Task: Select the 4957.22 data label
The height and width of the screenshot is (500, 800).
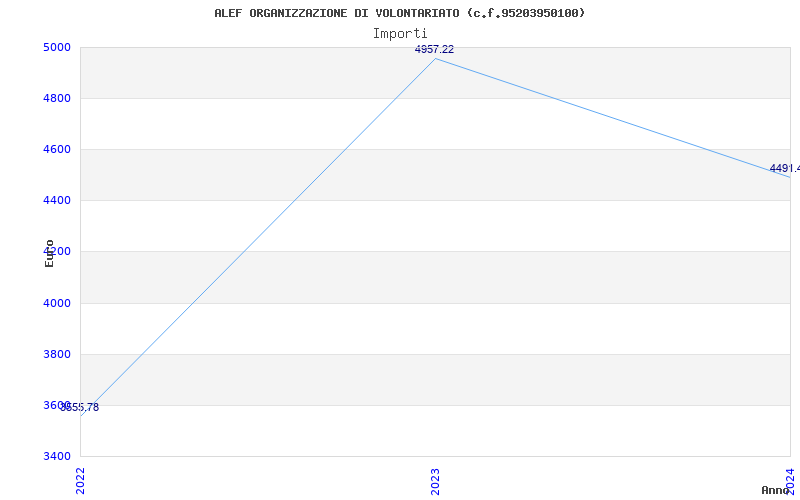Action: point(434,49)
